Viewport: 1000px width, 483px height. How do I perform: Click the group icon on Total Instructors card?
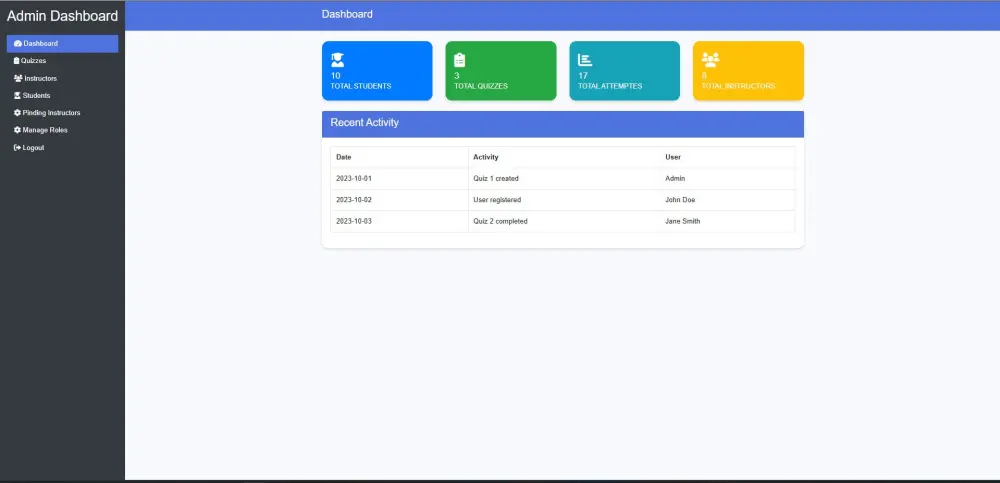(x=710, y=60)
